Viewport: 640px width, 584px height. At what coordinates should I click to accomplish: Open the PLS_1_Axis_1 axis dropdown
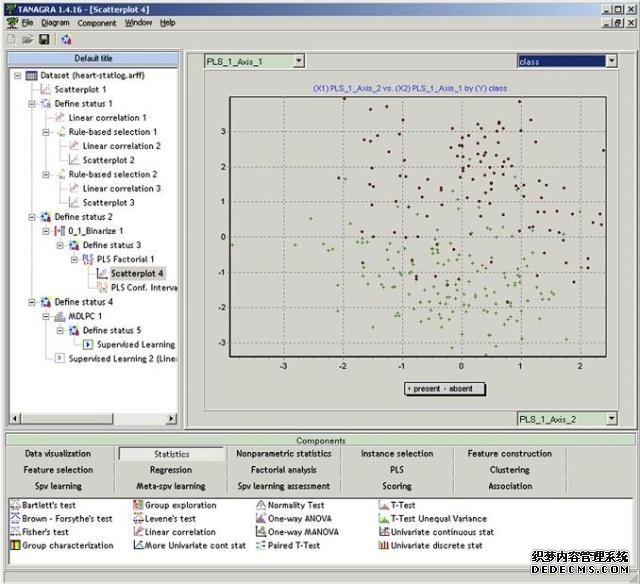298,62
